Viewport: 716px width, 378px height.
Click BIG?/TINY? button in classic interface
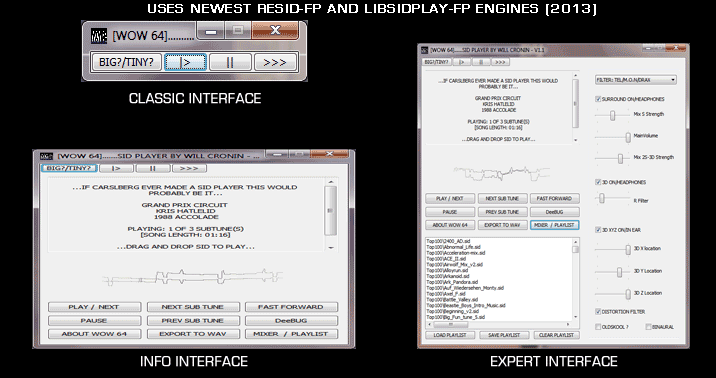click(x=126, y=62)
